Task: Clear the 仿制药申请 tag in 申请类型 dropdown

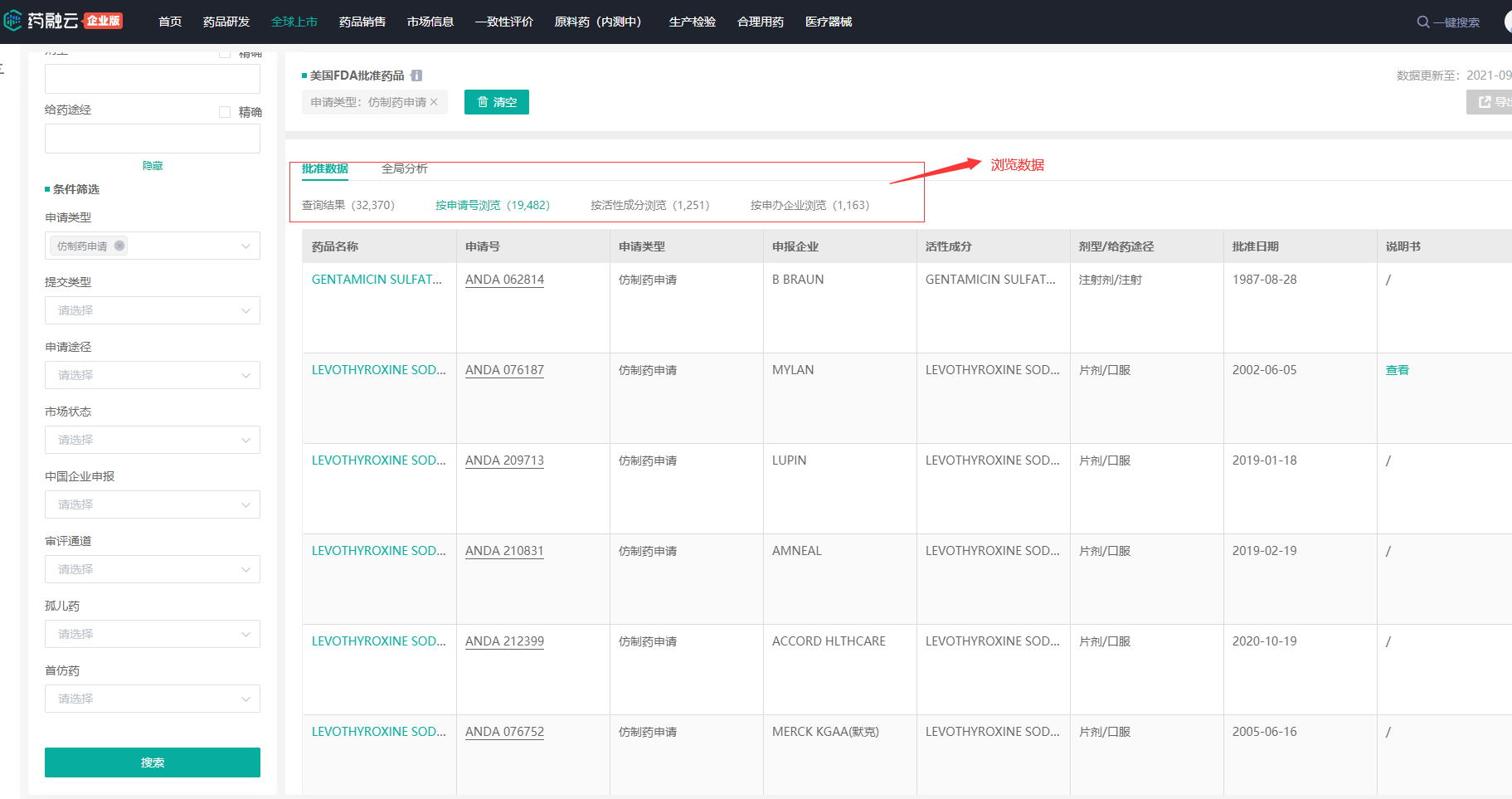Action: coord(119,246)
